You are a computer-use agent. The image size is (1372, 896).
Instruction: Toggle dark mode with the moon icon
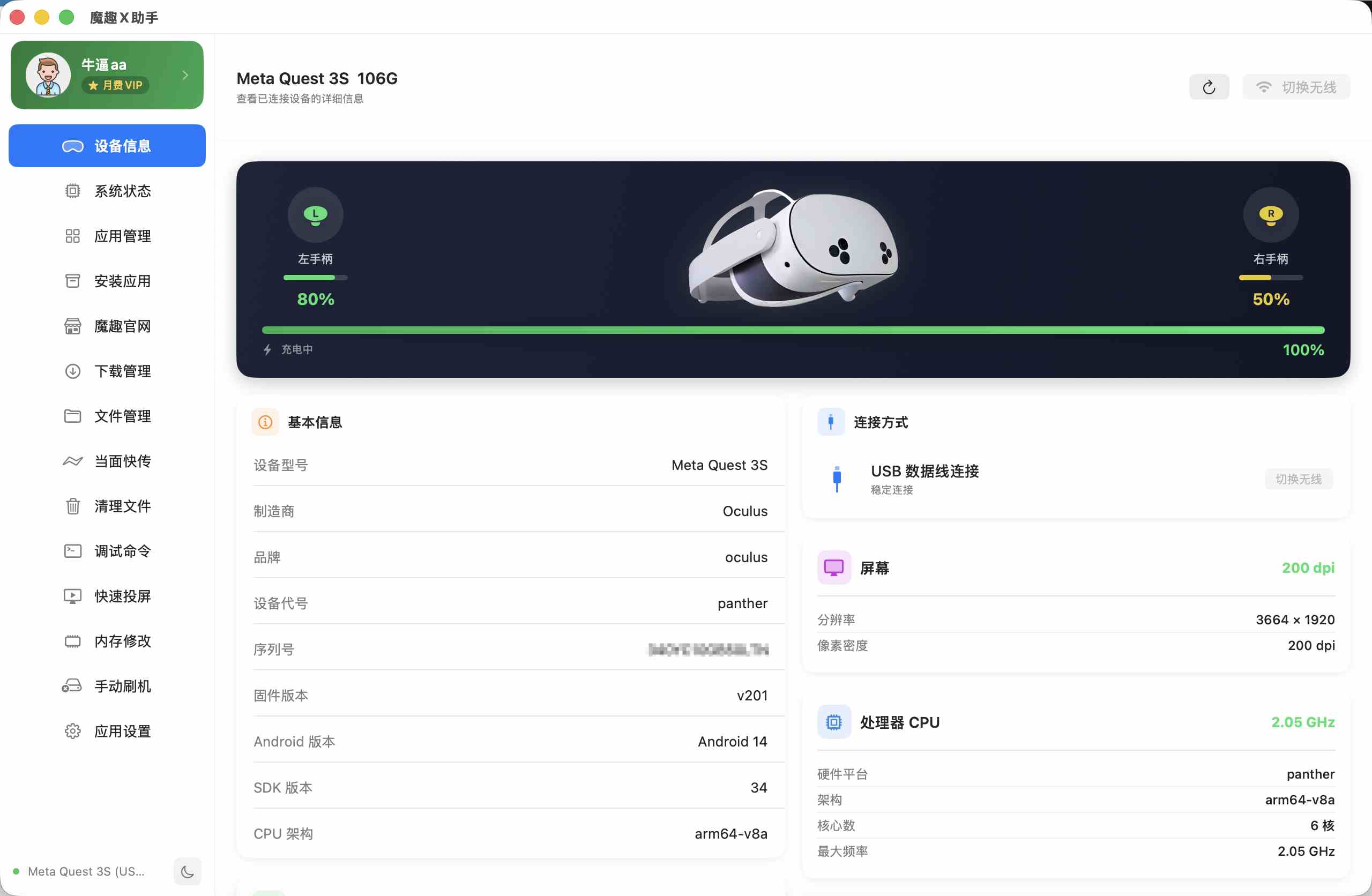[x=187, y=872]
